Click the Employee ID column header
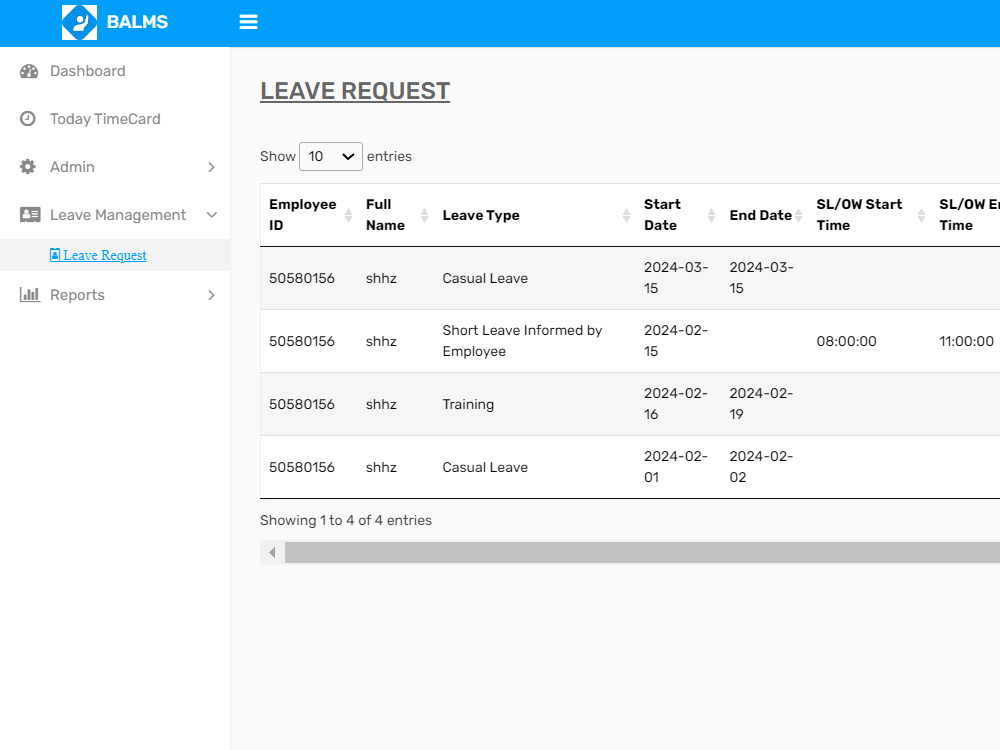 click(x=309, y=215)
